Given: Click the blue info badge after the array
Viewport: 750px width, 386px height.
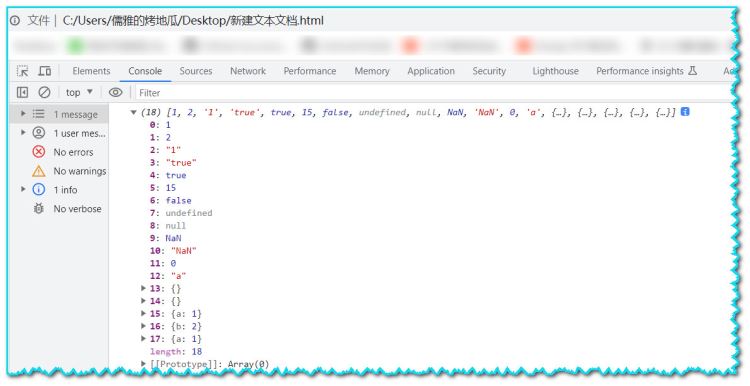Looking at the screenshot, I should click(685, 112).
